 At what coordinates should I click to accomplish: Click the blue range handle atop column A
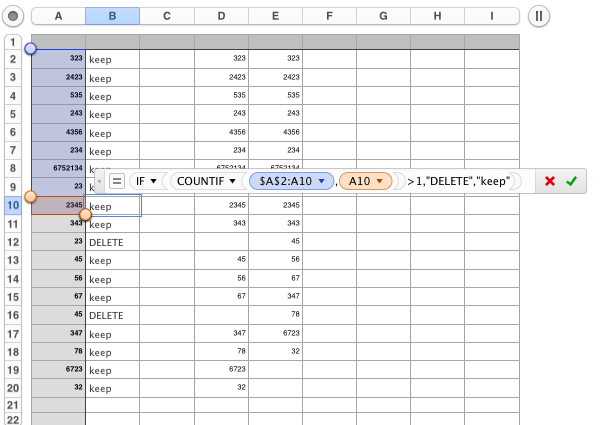click(30, 49)
